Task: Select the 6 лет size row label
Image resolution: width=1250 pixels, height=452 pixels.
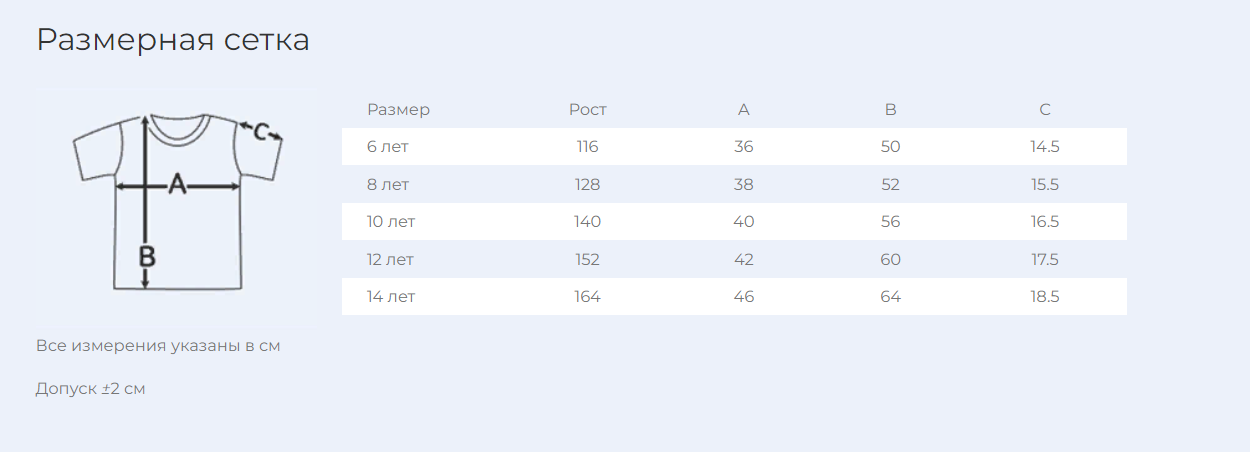Action: pos(388,147)
